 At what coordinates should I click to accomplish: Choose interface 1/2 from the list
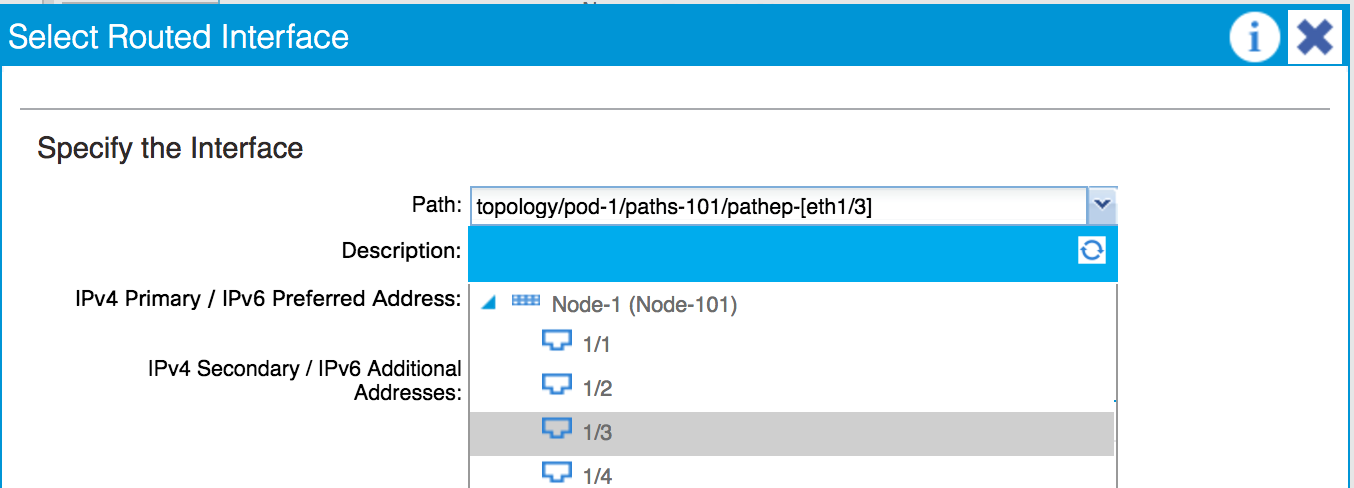pos(596,389)
